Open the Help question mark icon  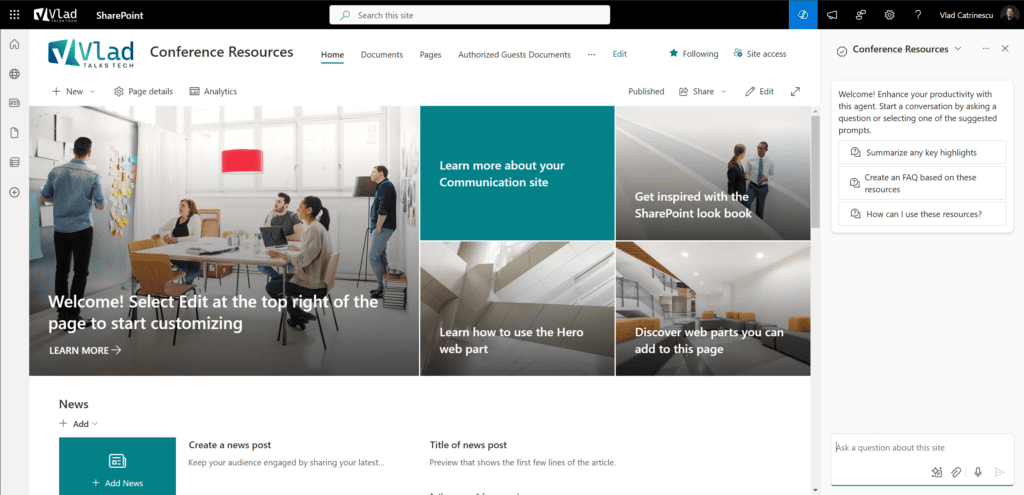pos(918,15)
